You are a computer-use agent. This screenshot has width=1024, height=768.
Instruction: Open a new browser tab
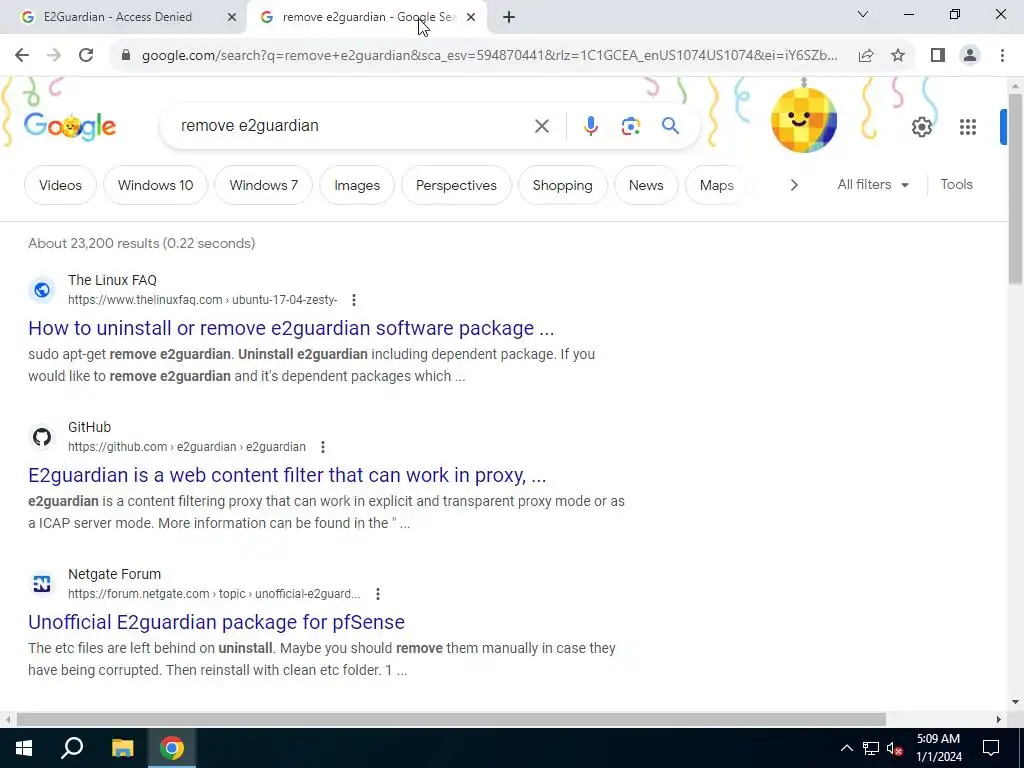509,17
